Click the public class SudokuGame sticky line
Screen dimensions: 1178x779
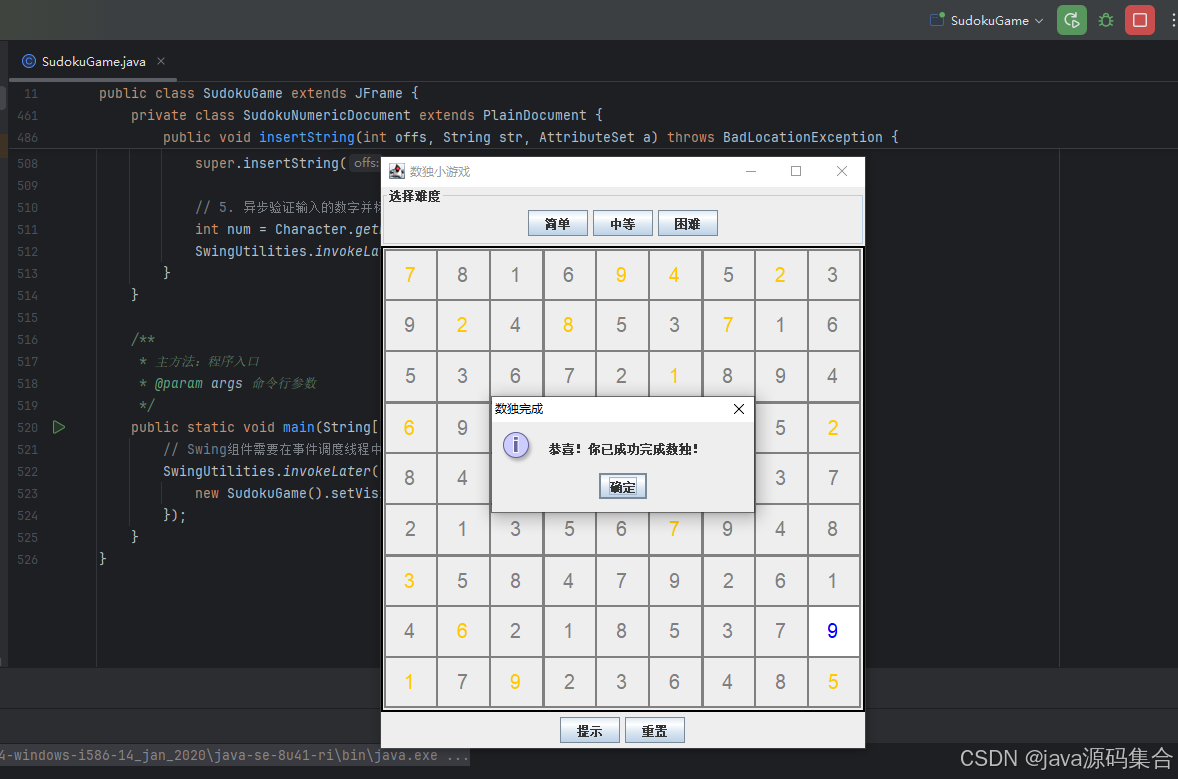(x=258, y=93)
